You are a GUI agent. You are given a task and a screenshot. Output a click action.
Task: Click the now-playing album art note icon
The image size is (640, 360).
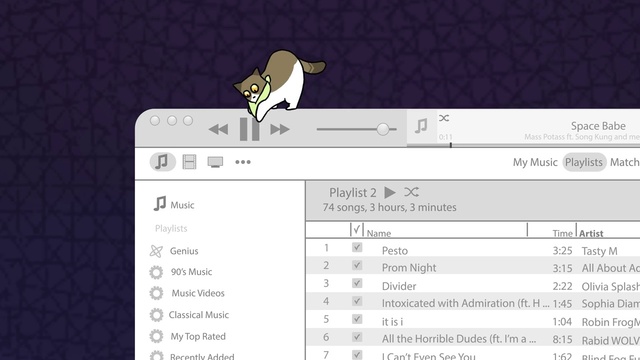pyautogui.click(x=421, y=126)
